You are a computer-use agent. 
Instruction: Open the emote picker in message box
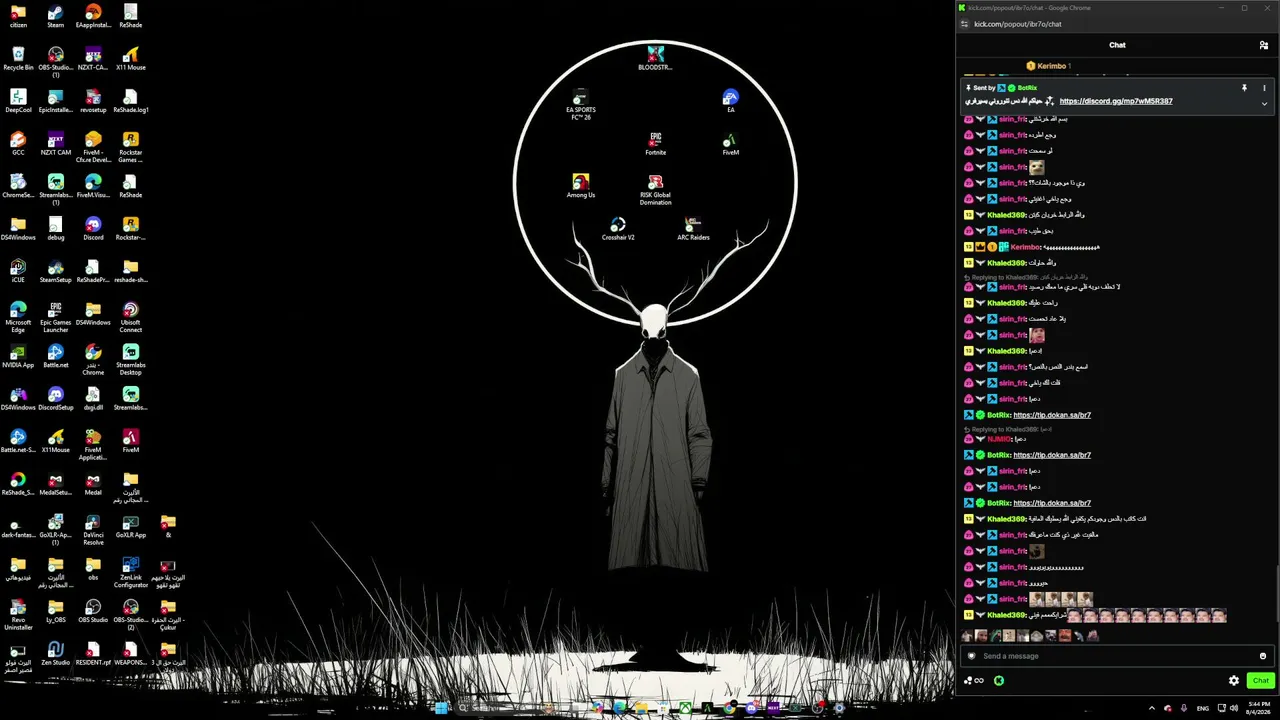[x=1263, y=656]
